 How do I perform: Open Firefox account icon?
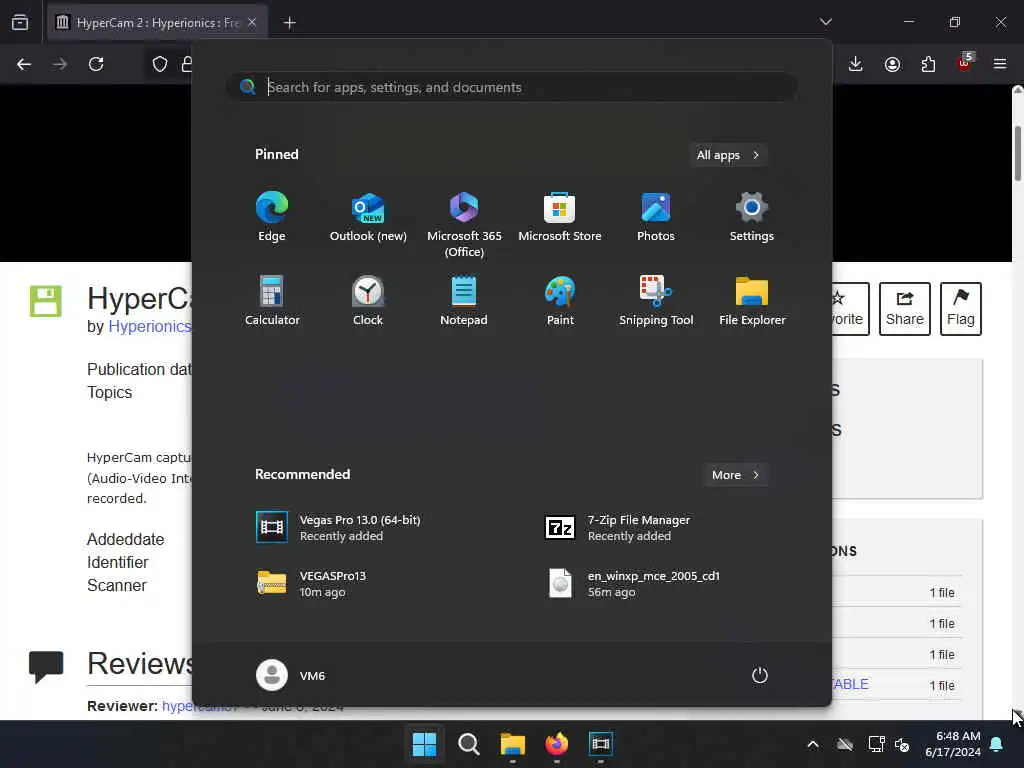892,64
